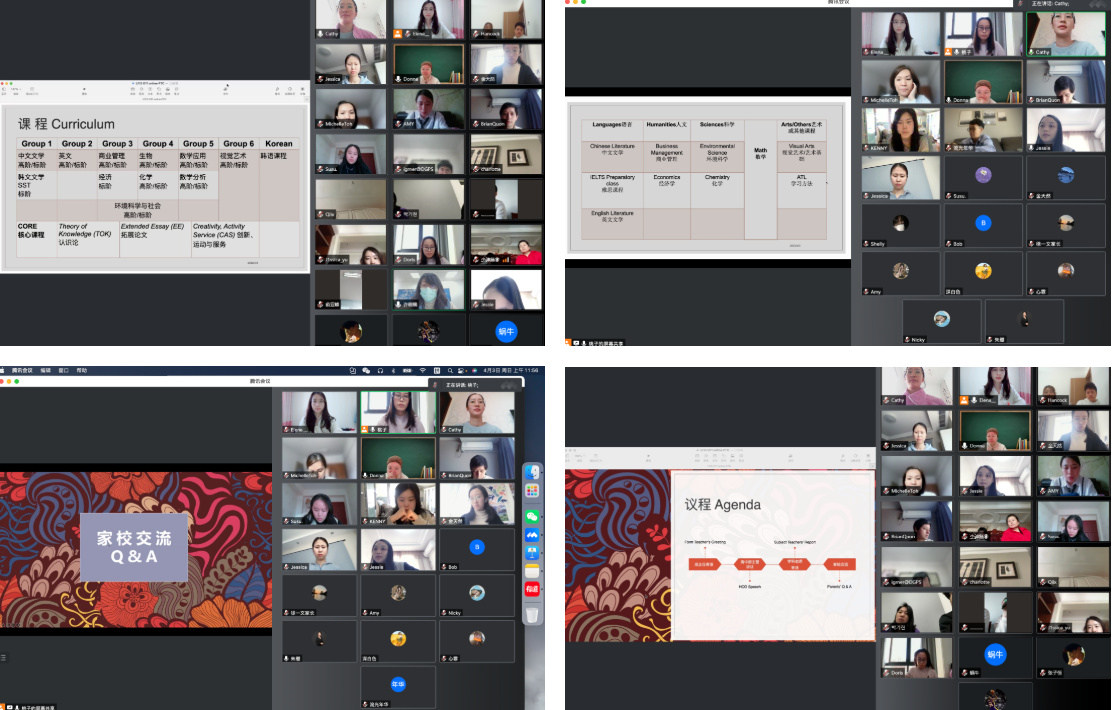
Task: Select Doris's video tile in Agenda meeting
Action: (x=917, y=657)
